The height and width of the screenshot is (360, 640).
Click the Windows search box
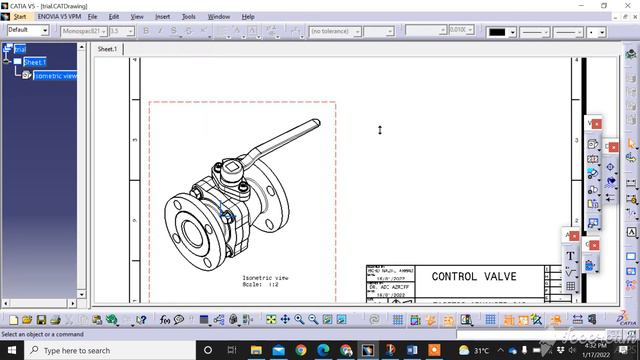click(110, 350)
